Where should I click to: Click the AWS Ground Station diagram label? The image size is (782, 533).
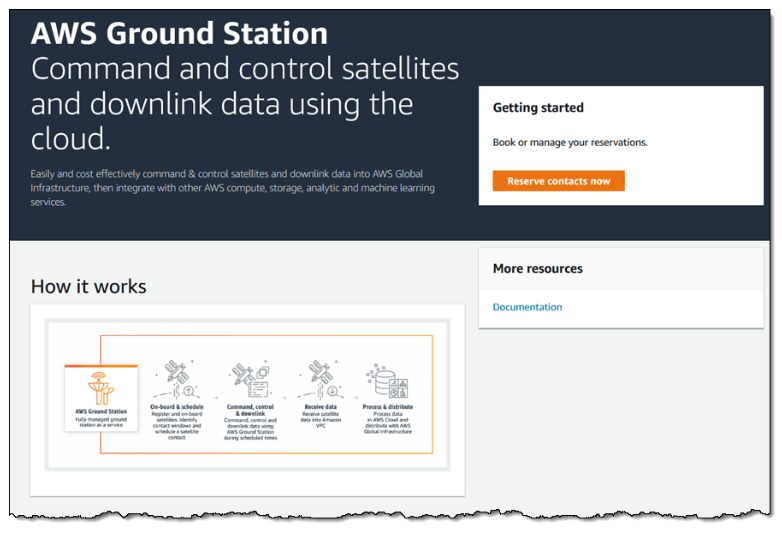click(100, 411)
